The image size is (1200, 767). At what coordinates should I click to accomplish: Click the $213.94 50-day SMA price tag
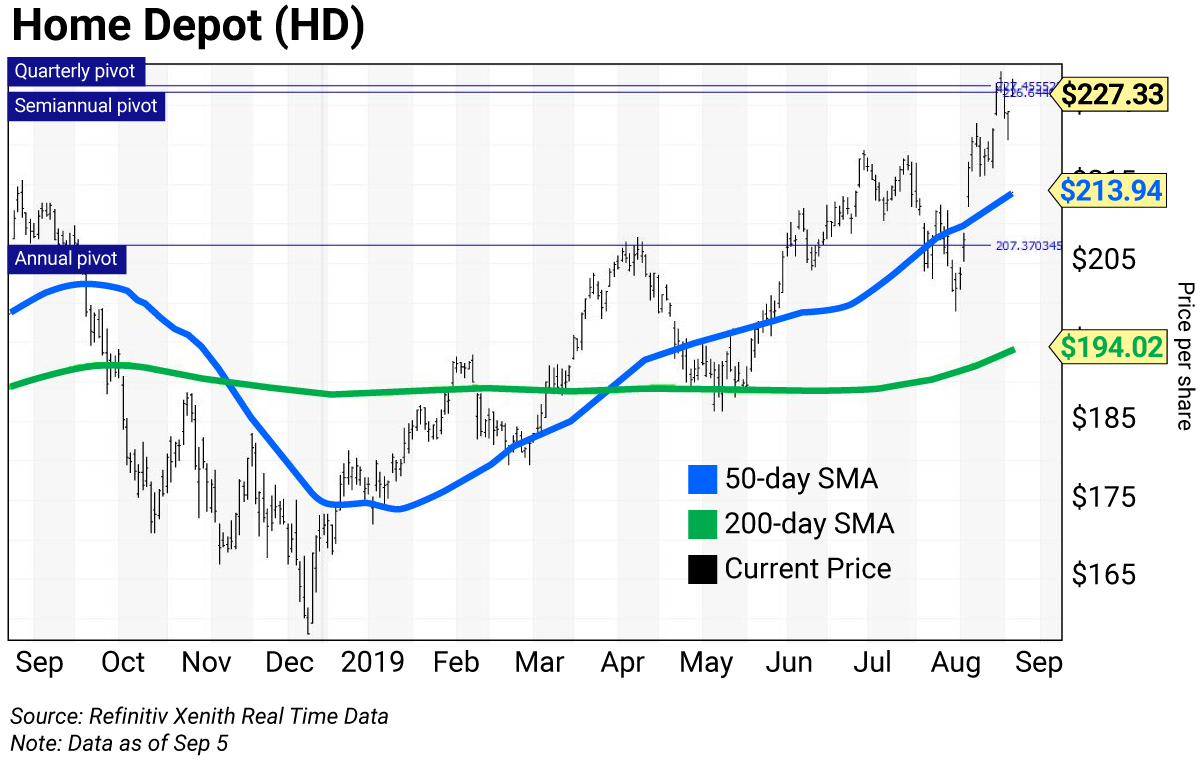pos(1112,190)
